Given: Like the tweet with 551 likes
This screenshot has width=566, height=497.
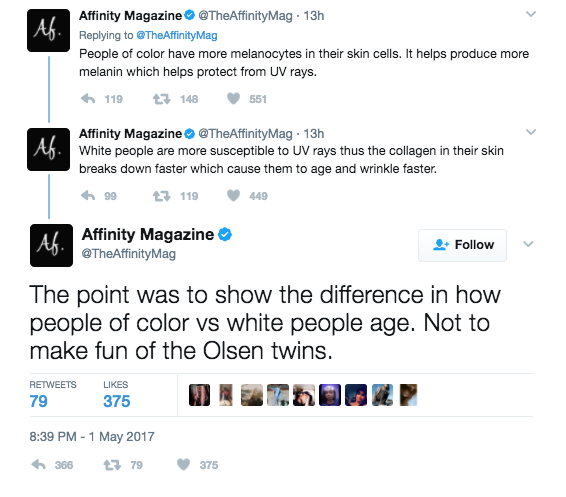Looking at the screenshot, I should pos(233,99).
